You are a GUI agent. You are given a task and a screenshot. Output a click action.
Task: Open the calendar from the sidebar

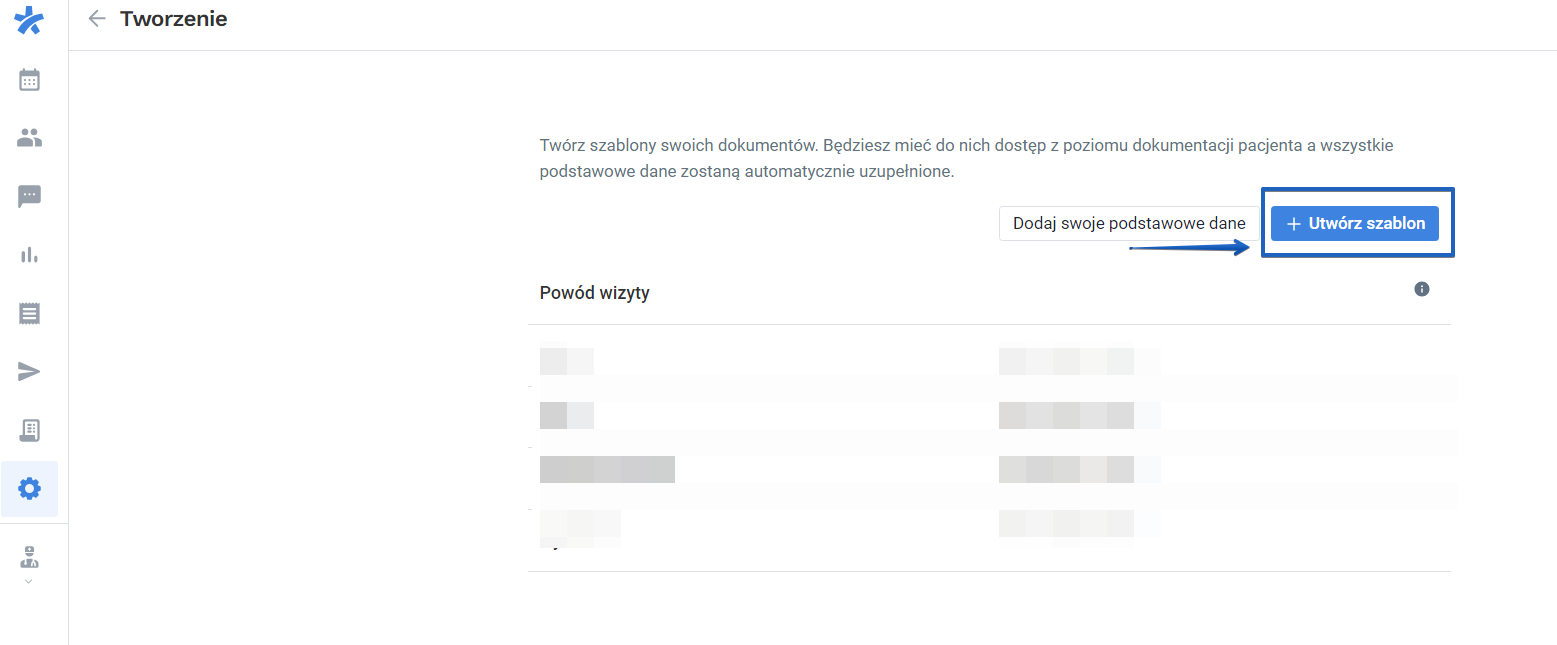29,80
